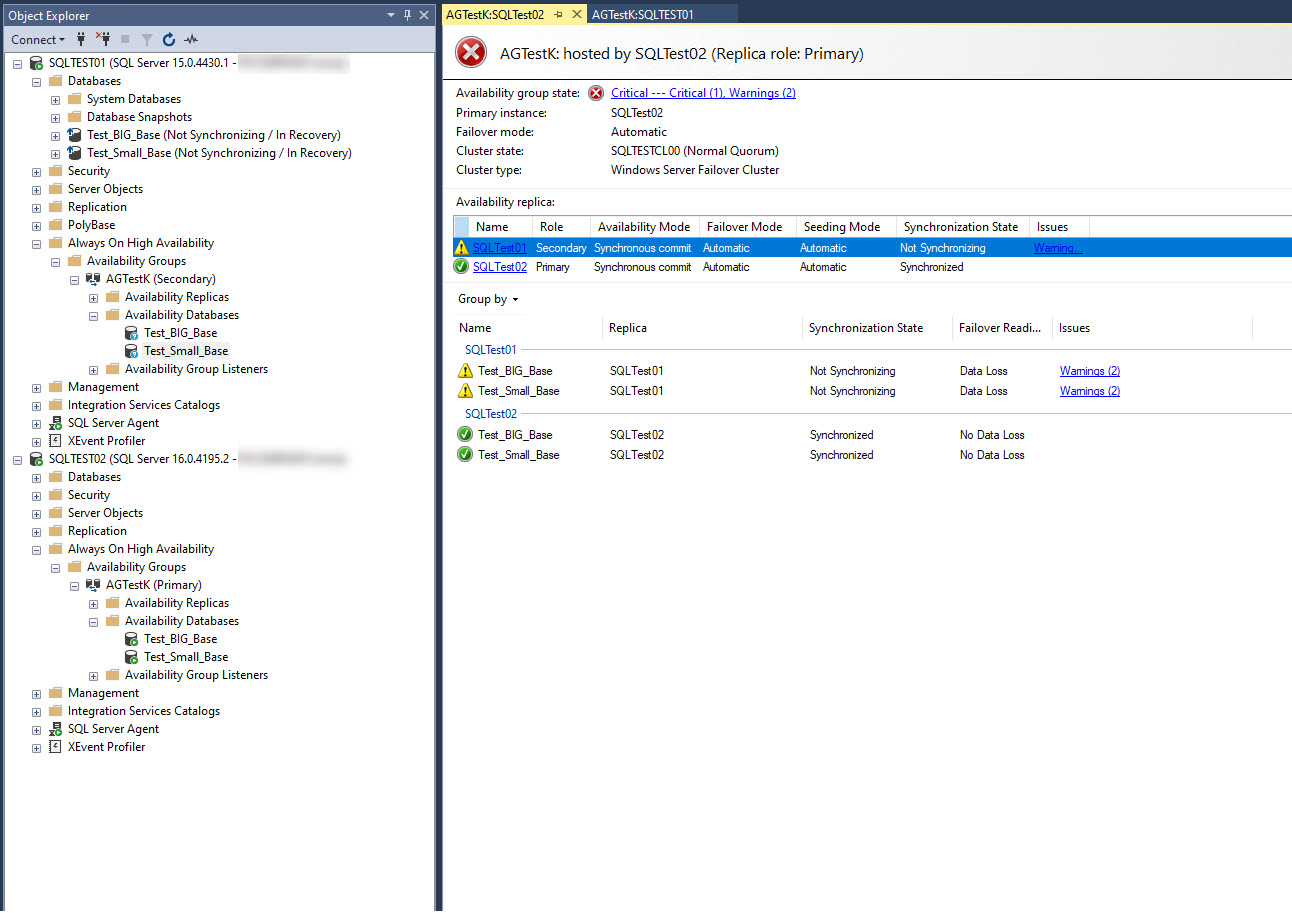This screenshot has height=913, width=1292.
Task: Select Test_BIG_Base under AGTestK (Secondary)
Action: click(180, 333)
